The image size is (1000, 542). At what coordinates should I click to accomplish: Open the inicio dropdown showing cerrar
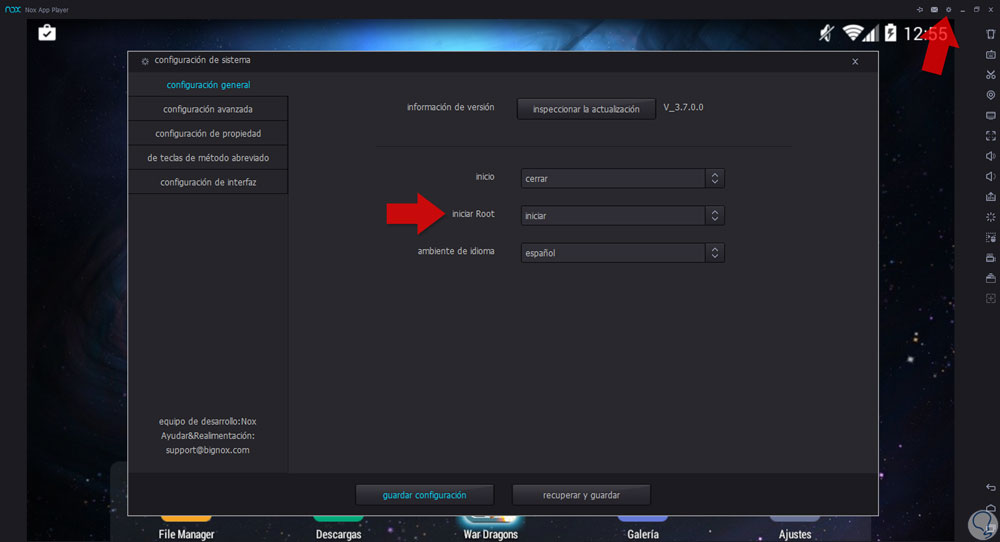pos(622,179)
